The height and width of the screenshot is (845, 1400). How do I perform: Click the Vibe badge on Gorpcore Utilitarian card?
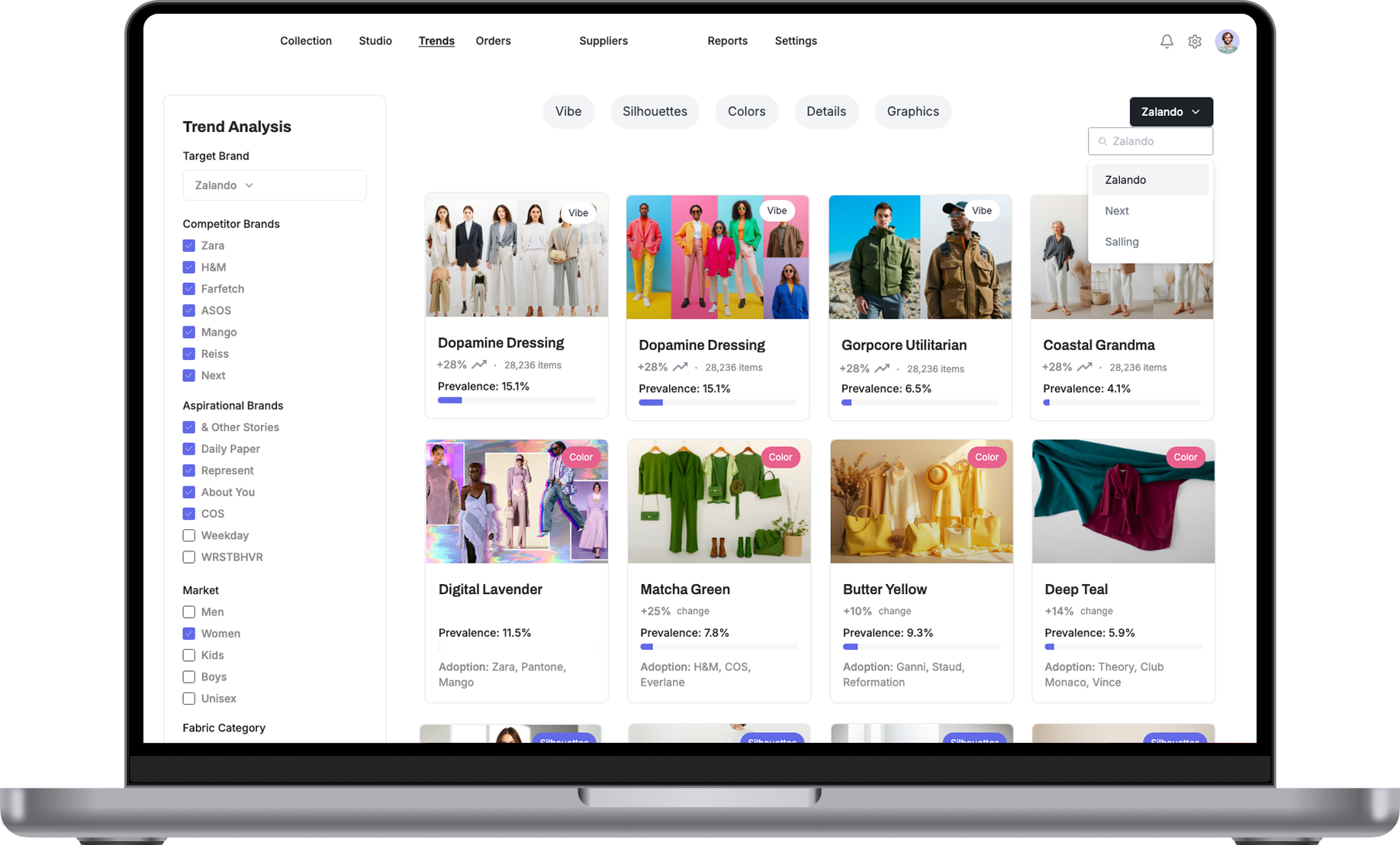point(981,210)
